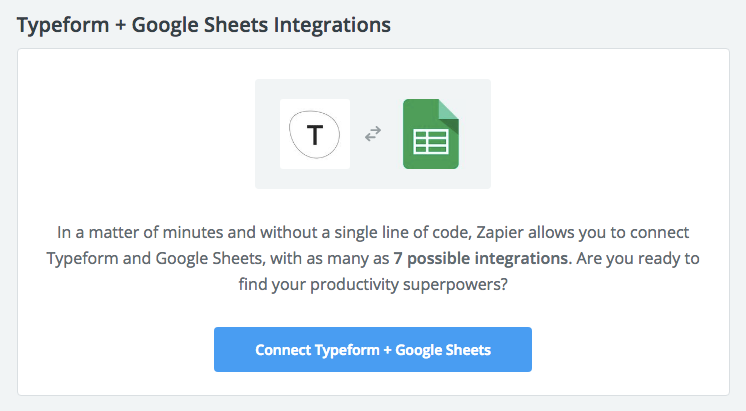Click the "Are you ready to" question text
Screen dimensions: 746x411
point(637,258)
